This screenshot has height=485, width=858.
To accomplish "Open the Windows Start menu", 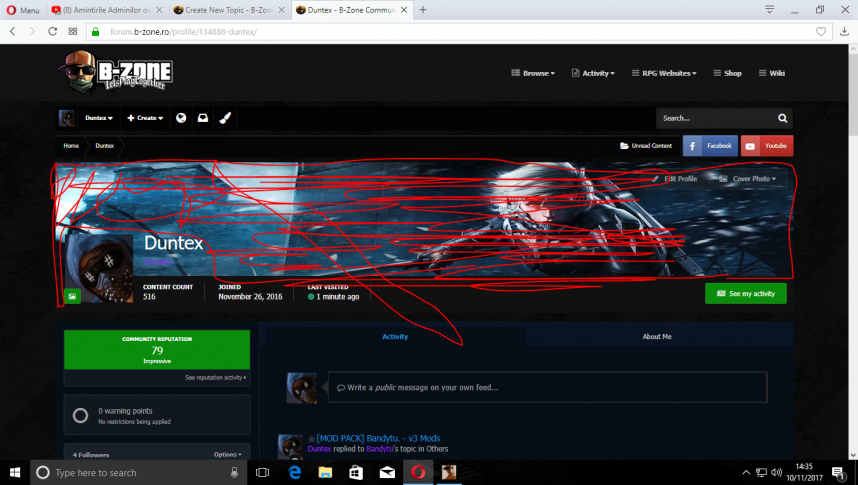I will point(15,472).
